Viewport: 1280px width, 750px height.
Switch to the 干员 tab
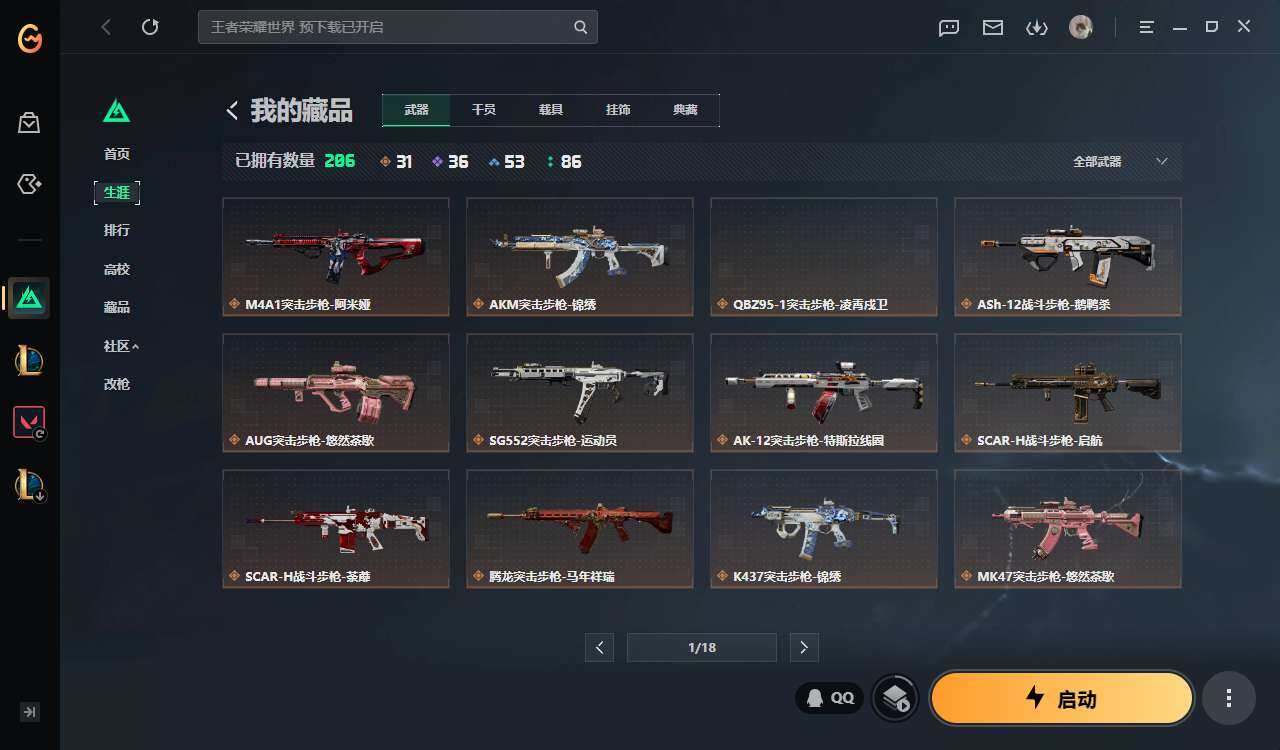[x=484, y=110]
